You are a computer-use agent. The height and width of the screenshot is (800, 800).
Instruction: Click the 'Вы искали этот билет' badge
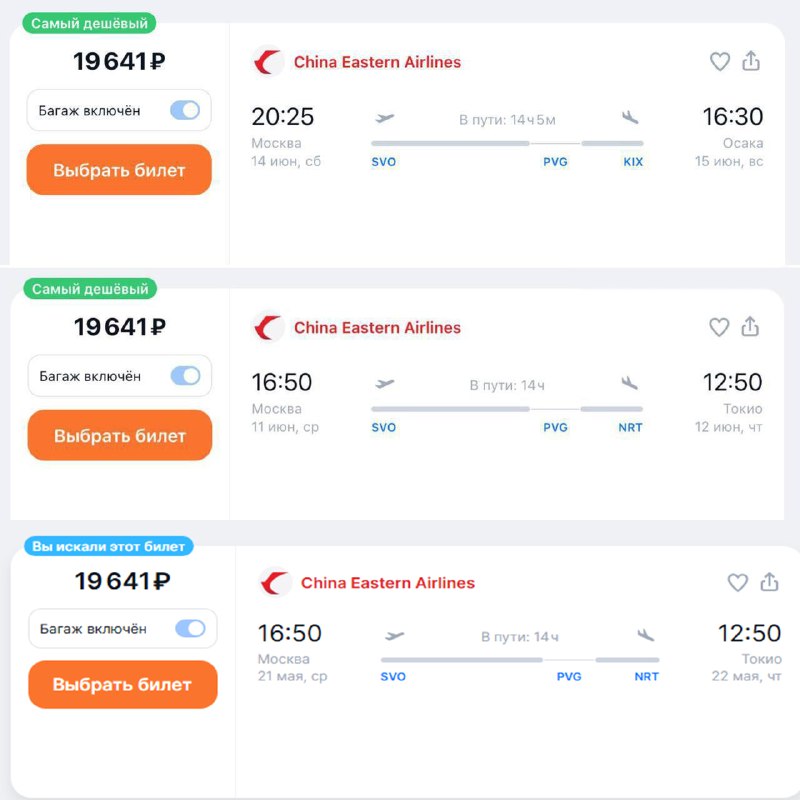(x=109, y=546)
